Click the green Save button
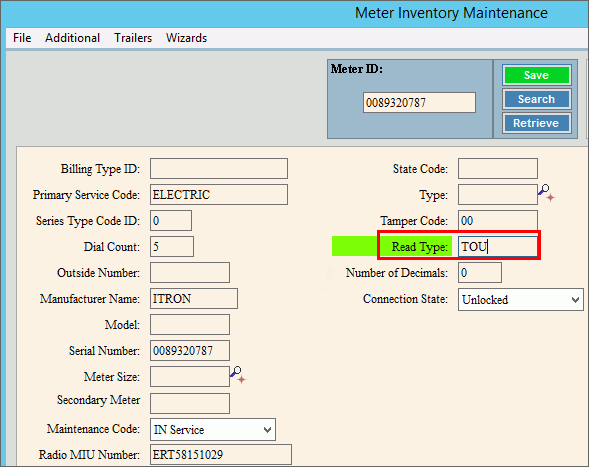 [x=537, y=75]
